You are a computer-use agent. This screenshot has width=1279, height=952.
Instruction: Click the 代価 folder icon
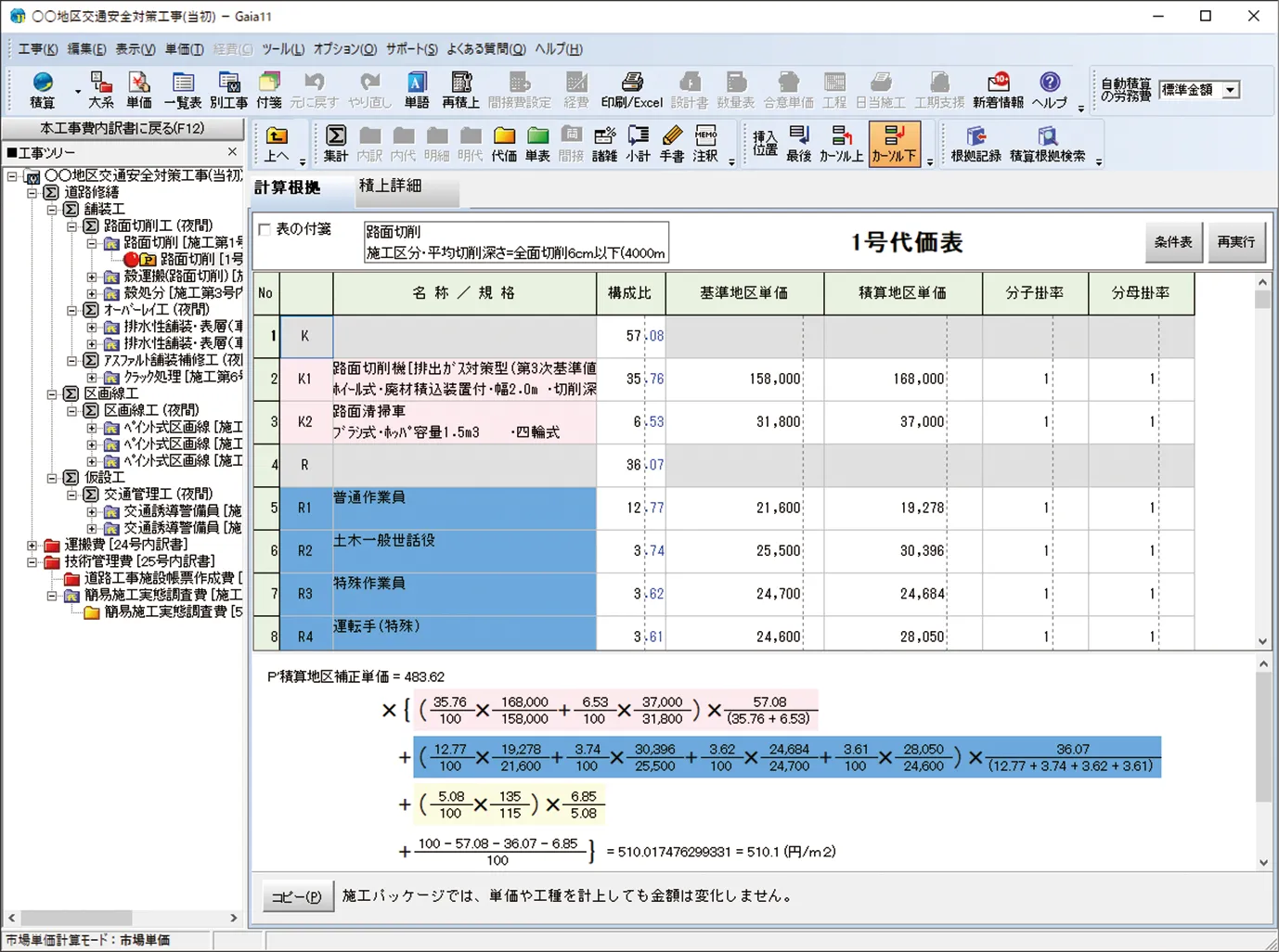click(504, 144)
